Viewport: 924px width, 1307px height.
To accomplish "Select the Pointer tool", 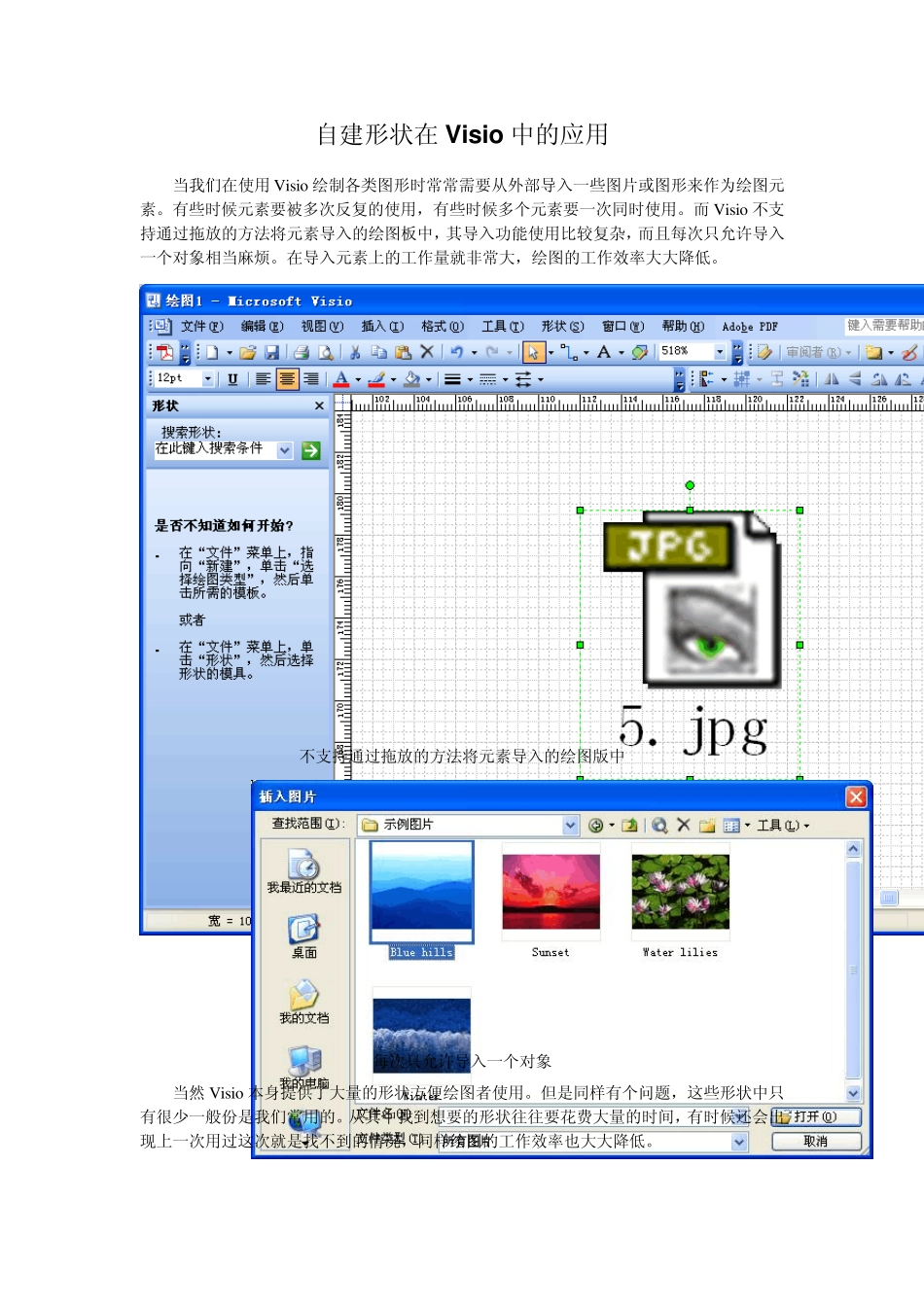I will coord(533,352).
